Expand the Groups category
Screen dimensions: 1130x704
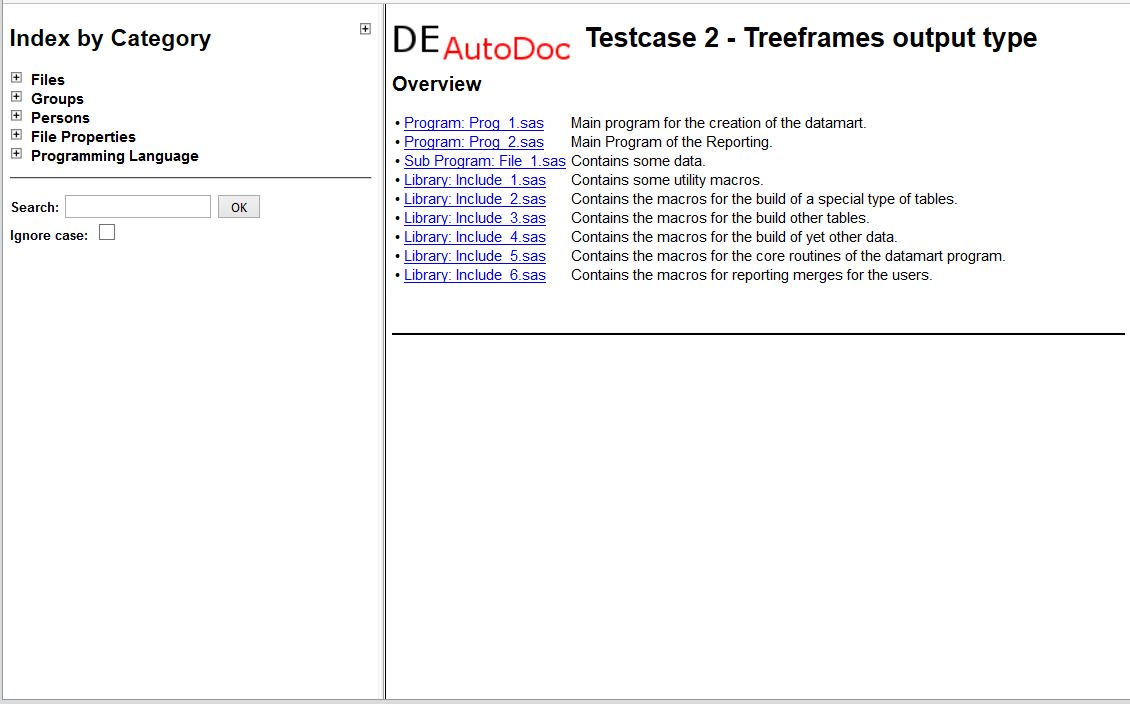[x=16, y=97]
